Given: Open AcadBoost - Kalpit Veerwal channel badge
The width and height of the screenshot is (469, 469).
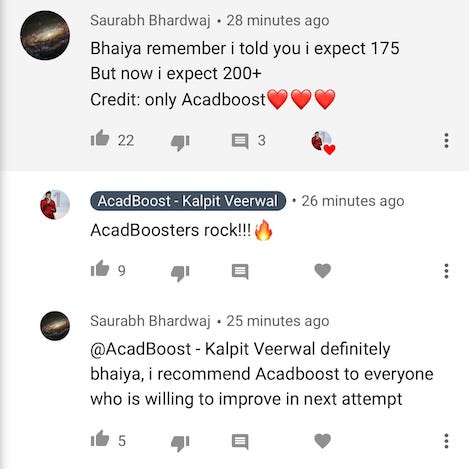Looking at the screenshot, I should click(188, 201).
